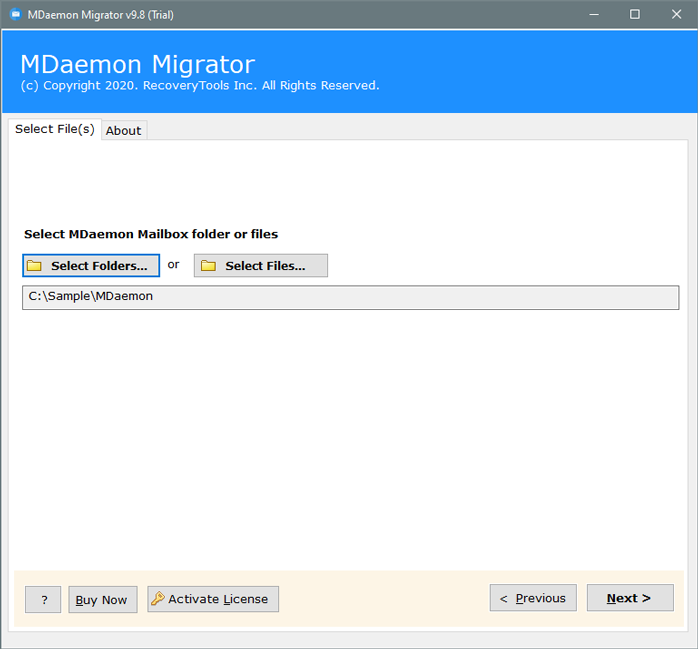This screenshot has width=698, height=649.
Task: Open help with the question mark button
Action: (x=43, y=600)
